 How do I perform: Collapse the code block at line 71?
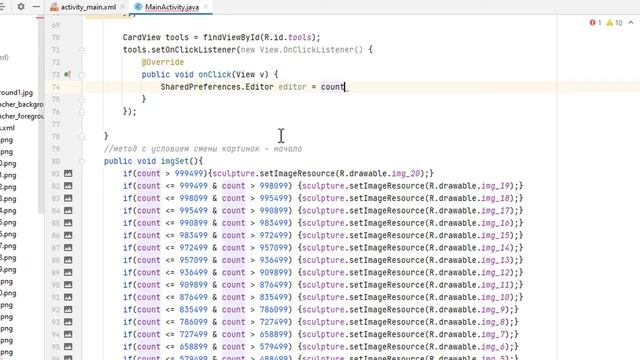(82, 50)
